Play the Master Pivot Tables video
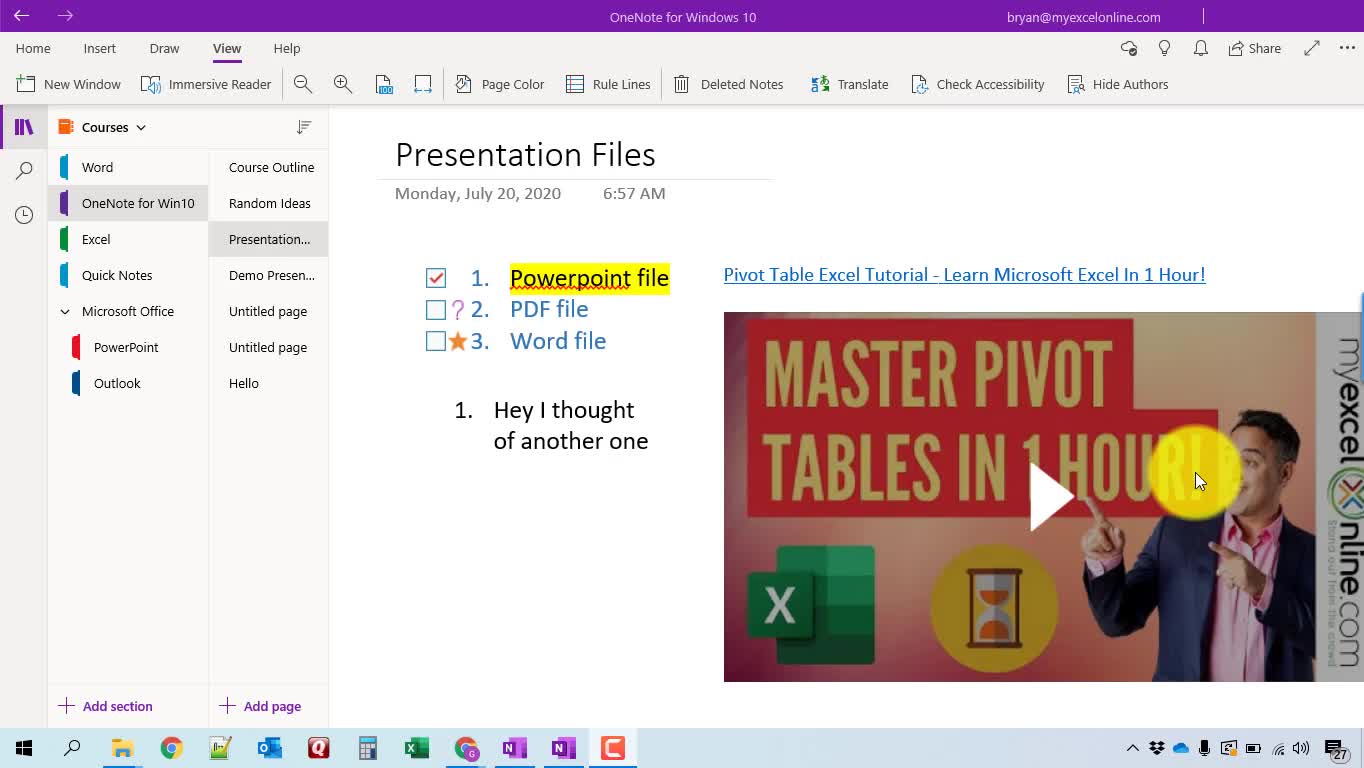Screen dimensions: 1364x768 click(x=1050, y=497)
